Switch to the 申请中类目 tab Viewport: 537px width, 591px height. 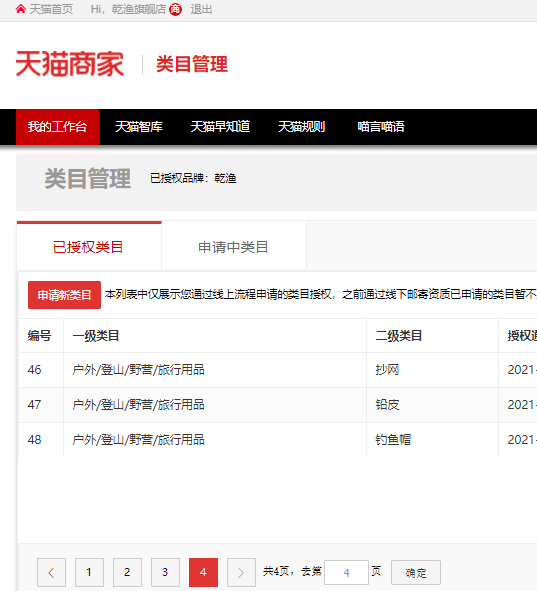coord(234,247)
